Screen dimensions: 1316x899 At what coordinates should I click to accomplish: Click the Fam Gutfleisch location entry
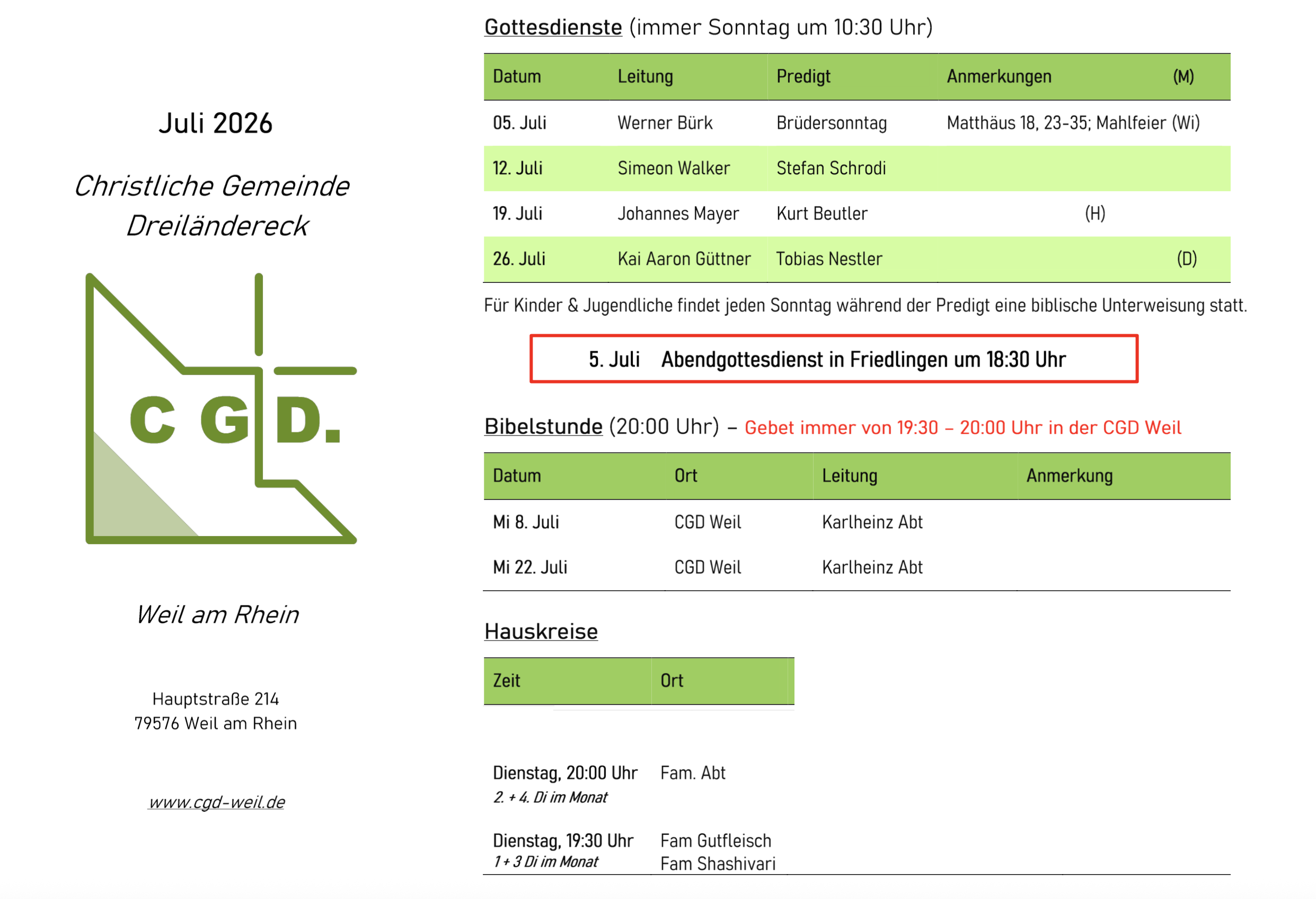point(716,841)
